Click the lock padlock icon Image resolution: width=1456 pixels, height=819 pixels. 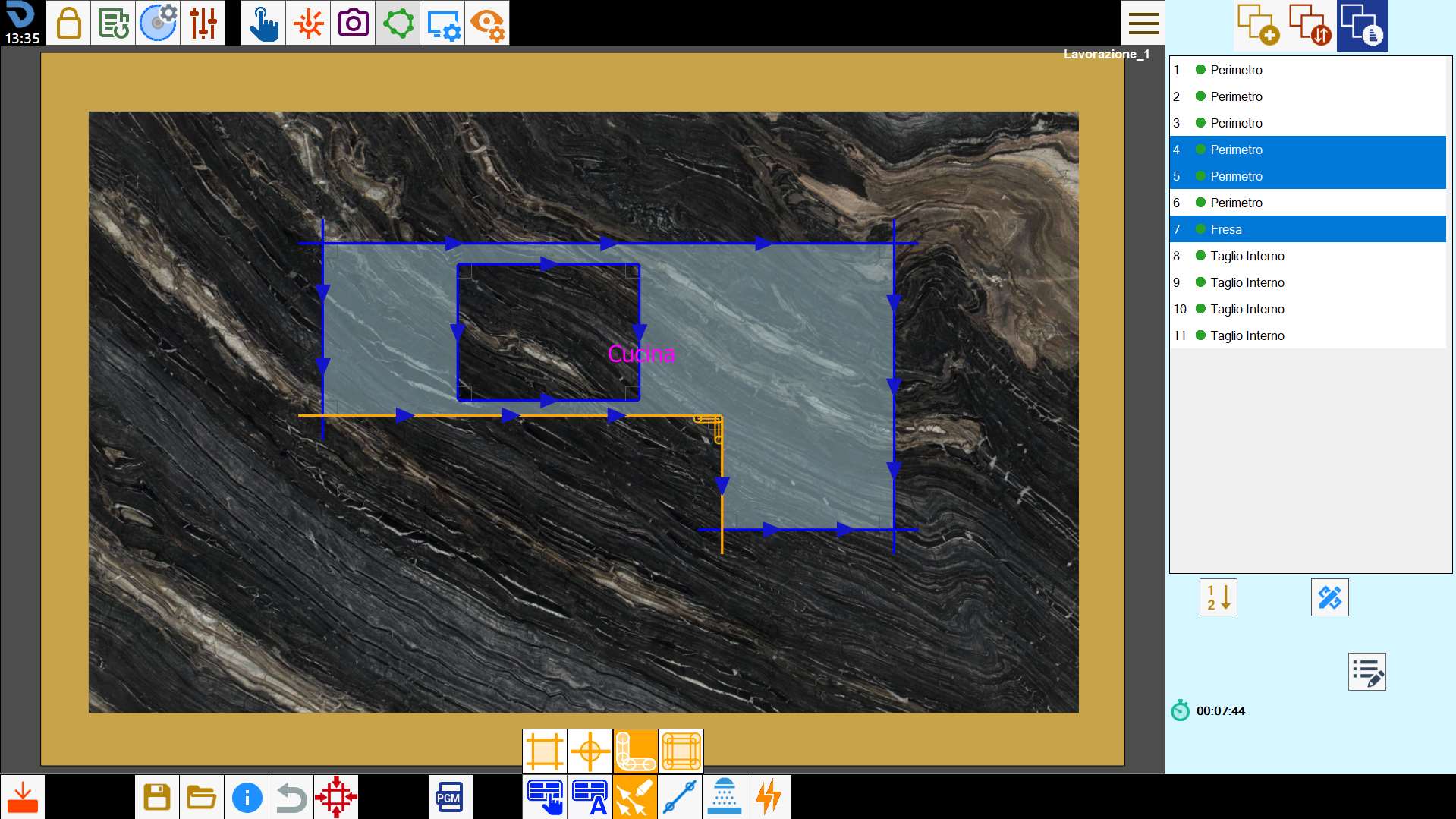point(68,23)
